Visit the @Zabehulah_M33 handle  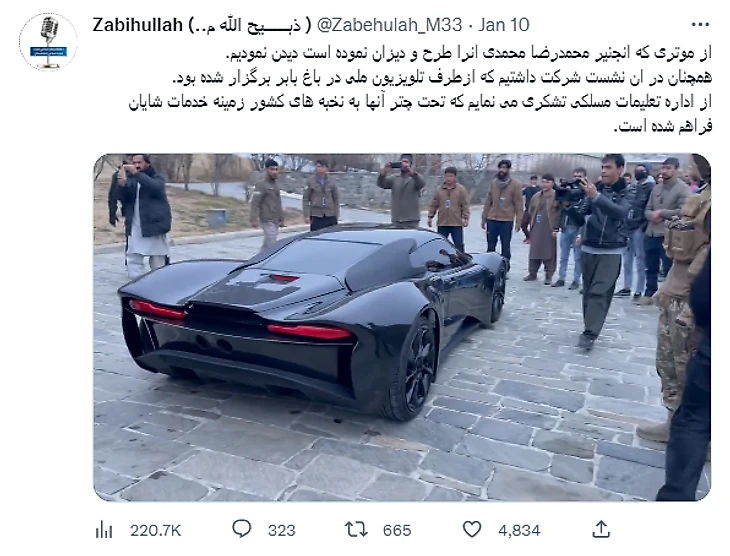[390, 25]
